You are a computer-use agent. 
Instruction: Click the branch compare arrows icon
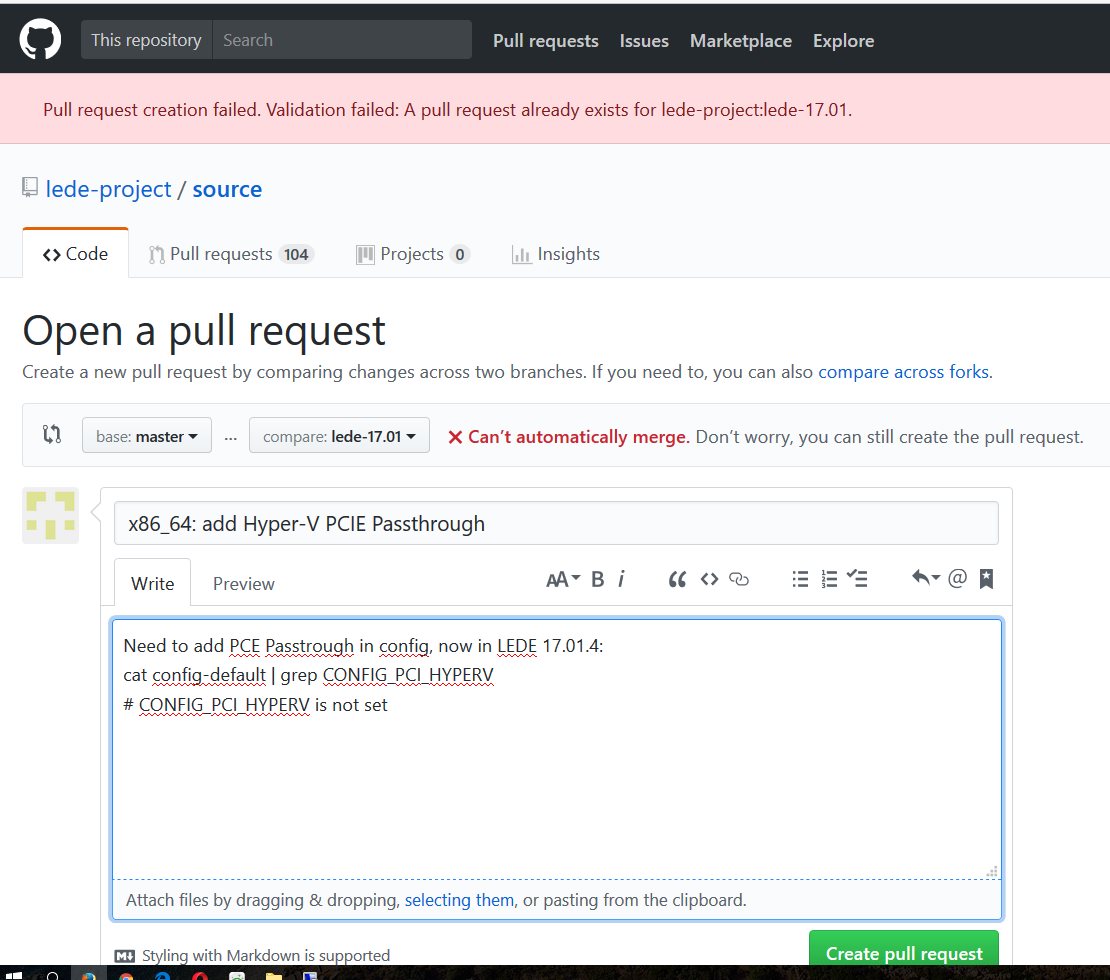[x=52, y=434]
